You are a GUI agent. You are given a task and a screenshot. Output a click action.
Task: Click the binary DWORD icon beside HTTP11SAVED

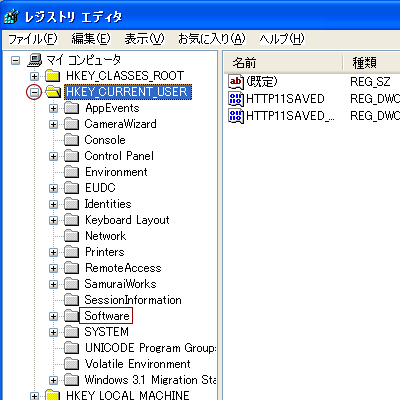236,99
